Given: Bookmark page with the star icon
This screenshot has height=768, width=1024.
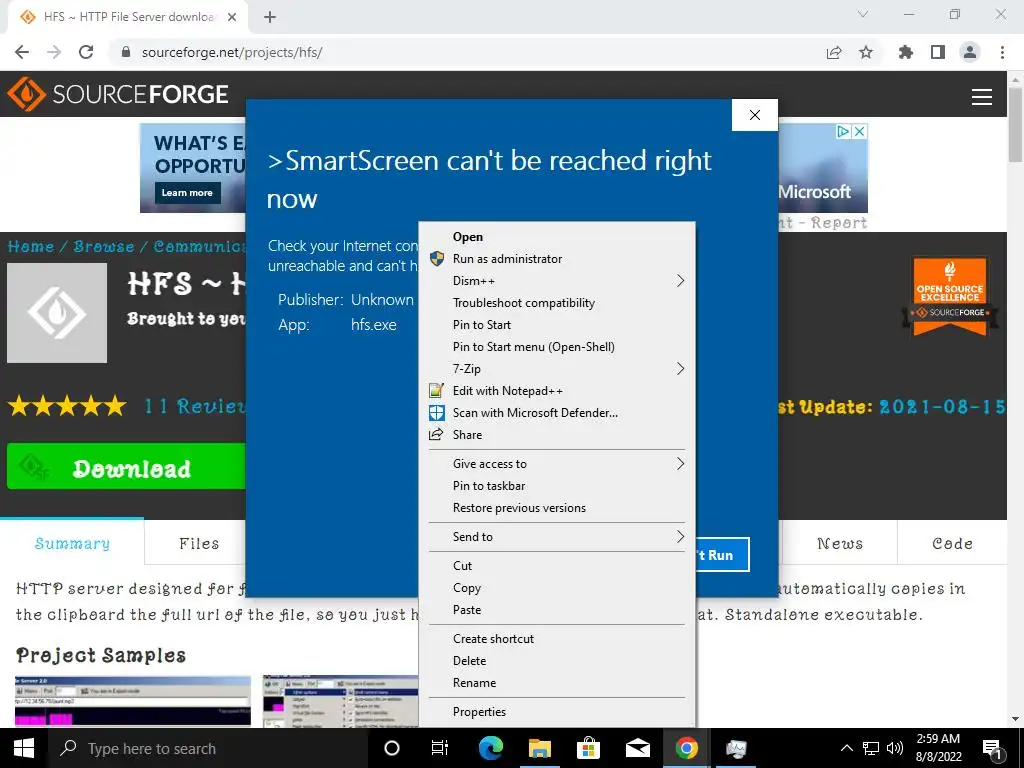Looking at the screenshot, I should point(866,52).
